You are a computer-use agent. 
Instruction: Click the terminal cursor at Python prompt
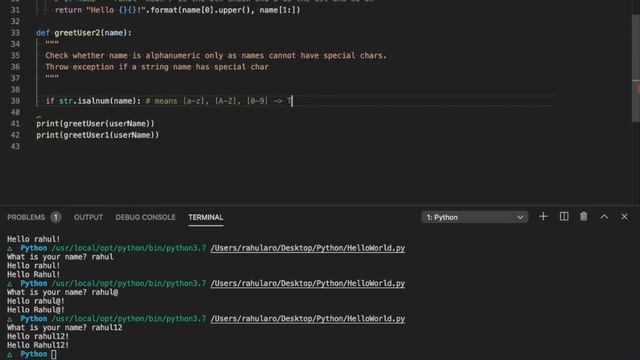pyautogui.click(x=53, y=354)
